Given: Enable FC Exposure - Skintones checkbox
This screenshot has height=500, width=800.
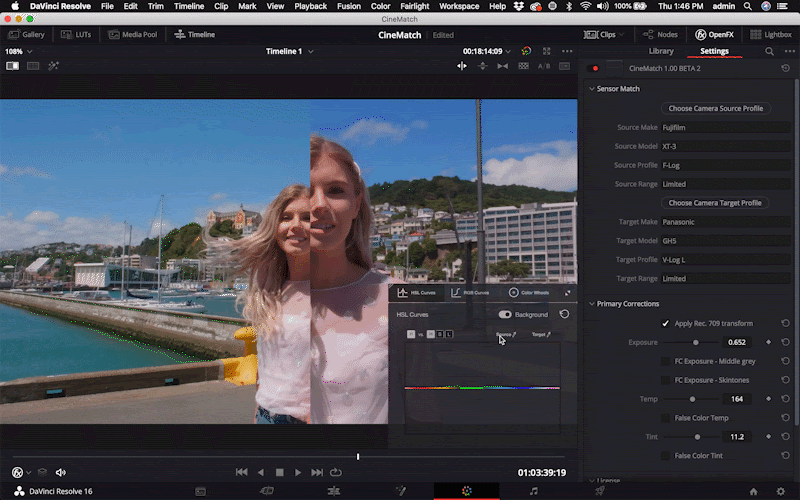Looking at the screenshot, I should pos(666,380).
